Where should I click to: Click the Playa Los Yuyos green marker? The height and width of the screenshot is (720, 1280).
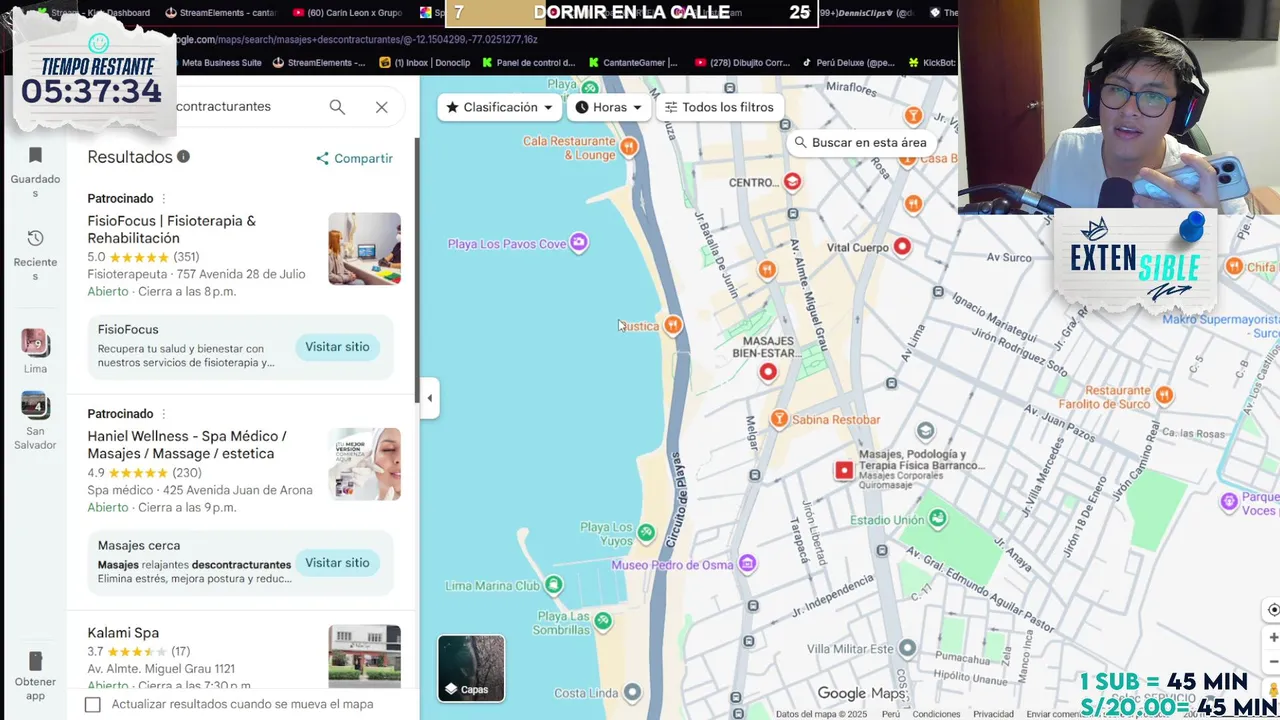coord(646,533)
